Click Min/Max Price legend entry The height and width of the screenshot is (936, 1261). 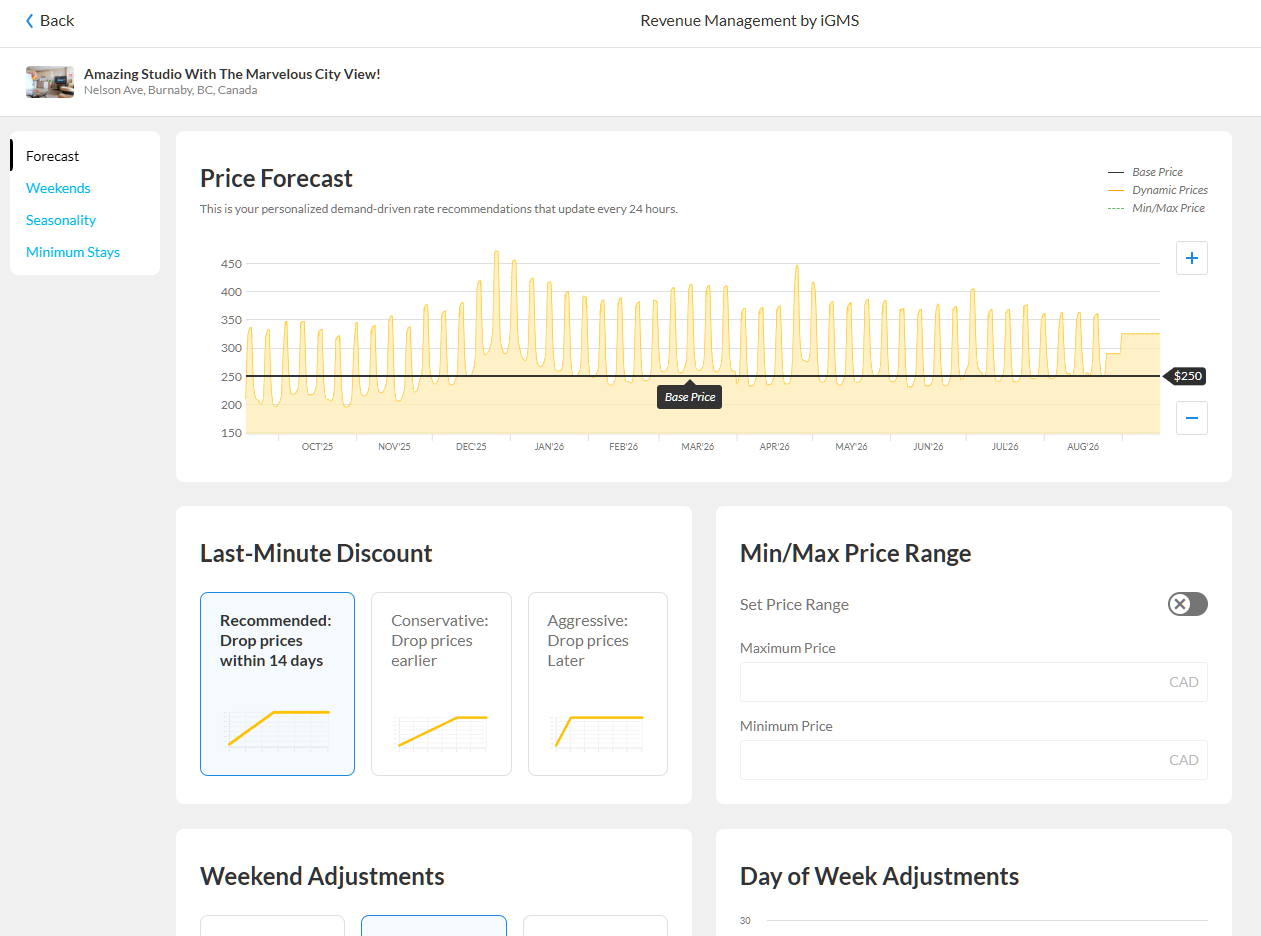pyautogui.click(x=1167, y=208)
